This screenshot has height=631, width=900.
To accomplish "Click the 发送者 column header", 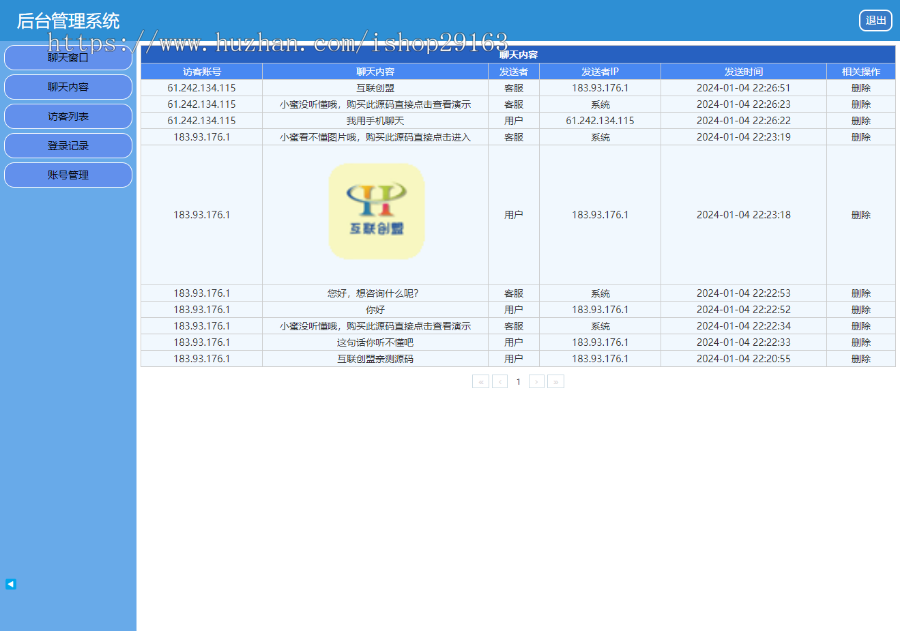I will [x=514, y=72].
